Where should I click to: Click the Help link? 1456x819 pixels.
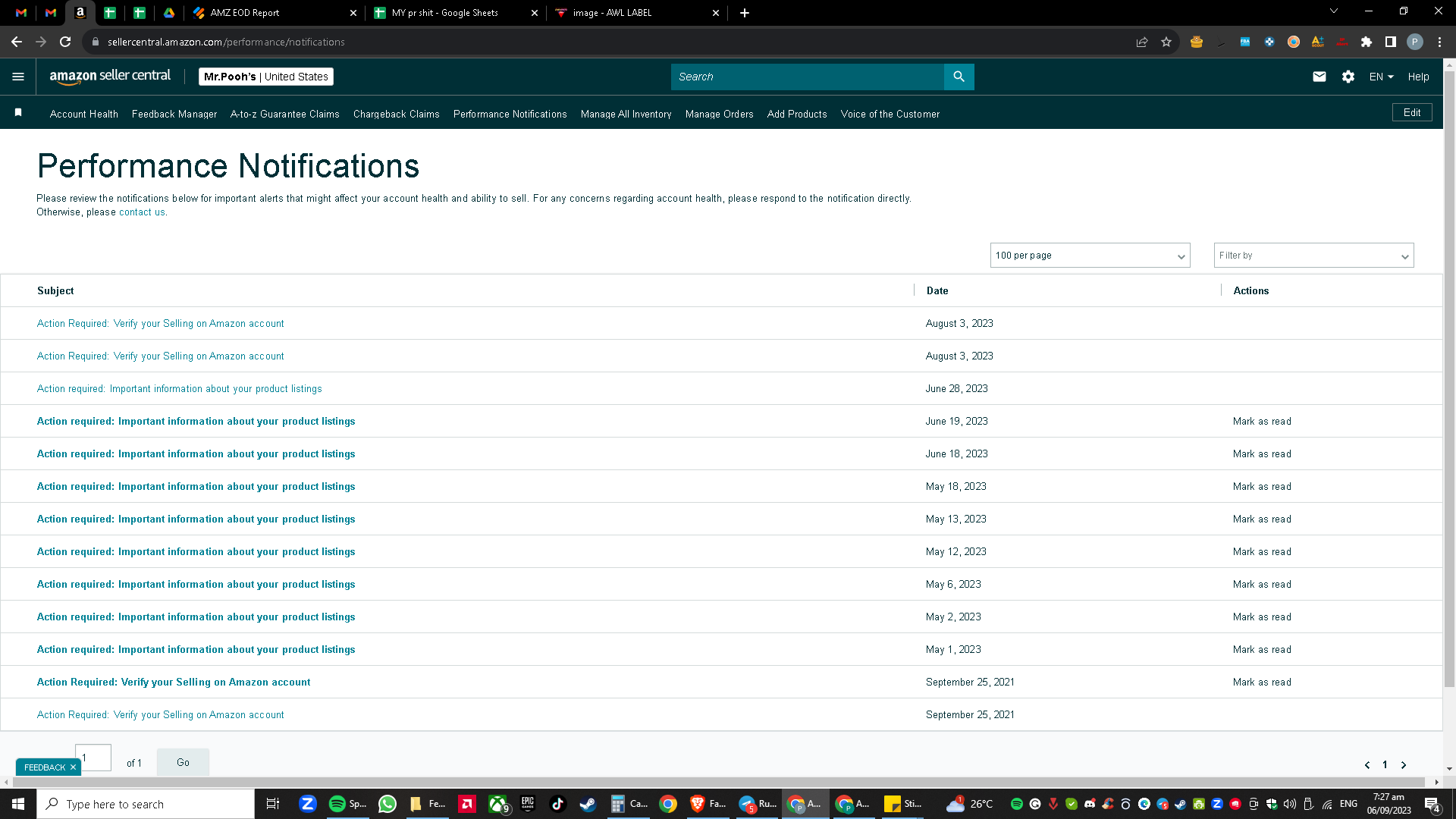point(1418,77)
